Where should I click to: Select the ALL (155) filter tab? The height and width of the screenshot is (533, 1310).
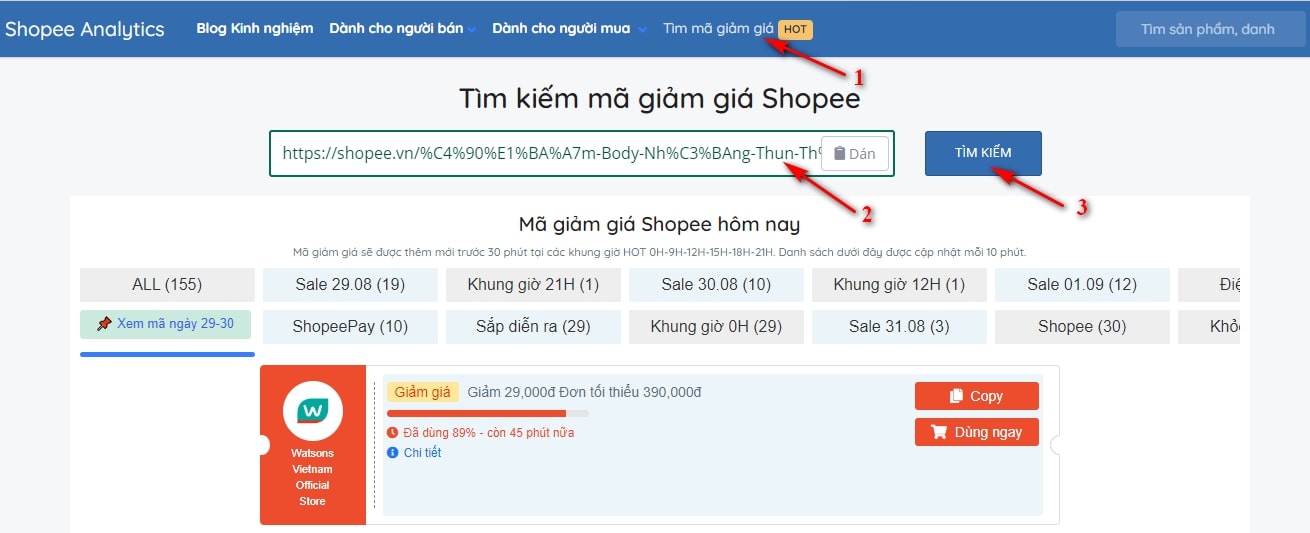pyautogui.click(x=167, y=285)
